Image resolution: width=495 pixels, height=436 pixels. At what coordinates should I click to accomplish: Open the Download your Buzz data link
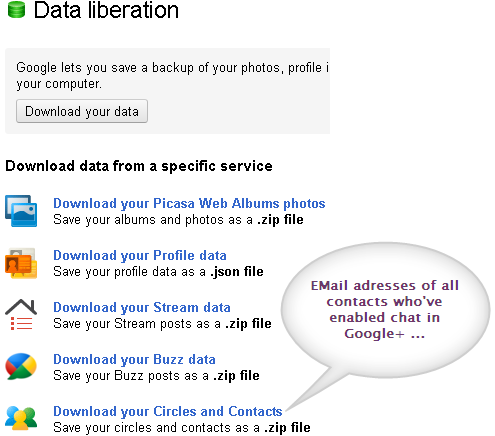[x=134, y=359]
